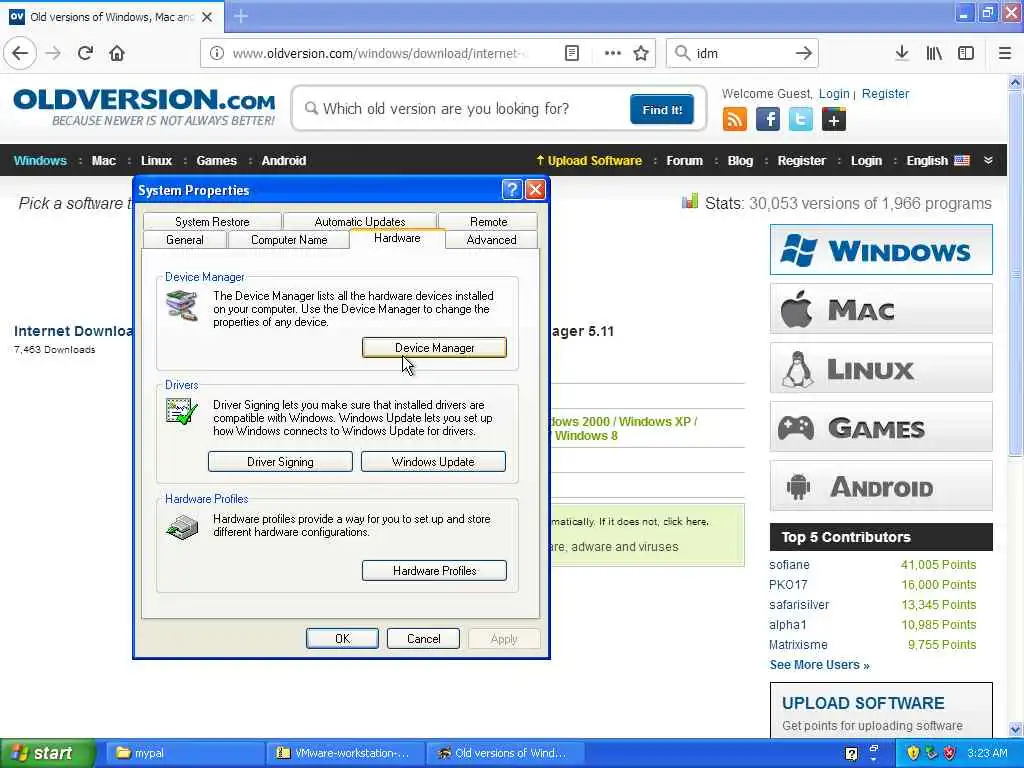Click the Find It! search button
This screenshot has height=768, width=1024.
662,110
